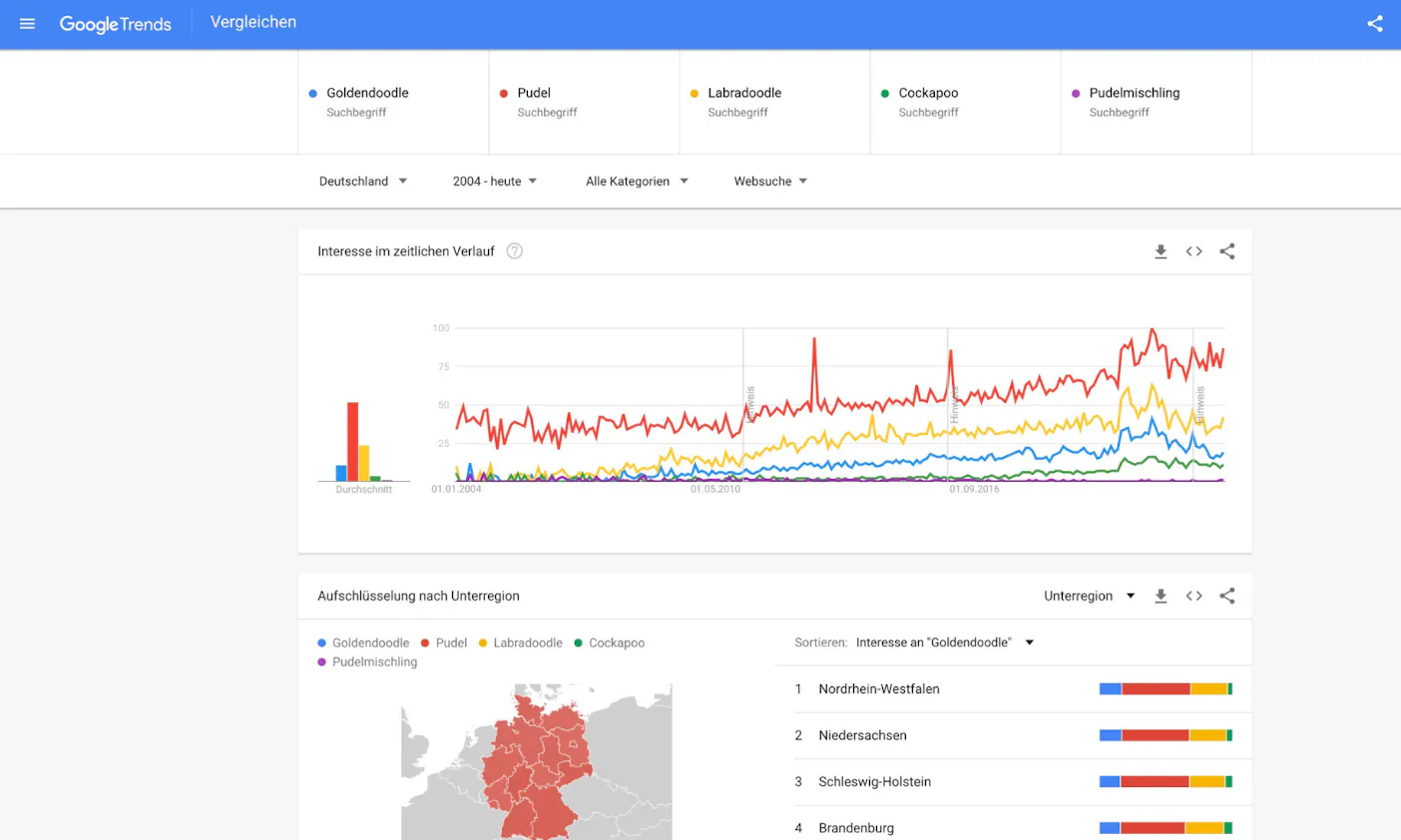This screenshot has height=840, width=1401.
Task: Click the Labradoodle legend entry above map
Action: tap(521, 643)
